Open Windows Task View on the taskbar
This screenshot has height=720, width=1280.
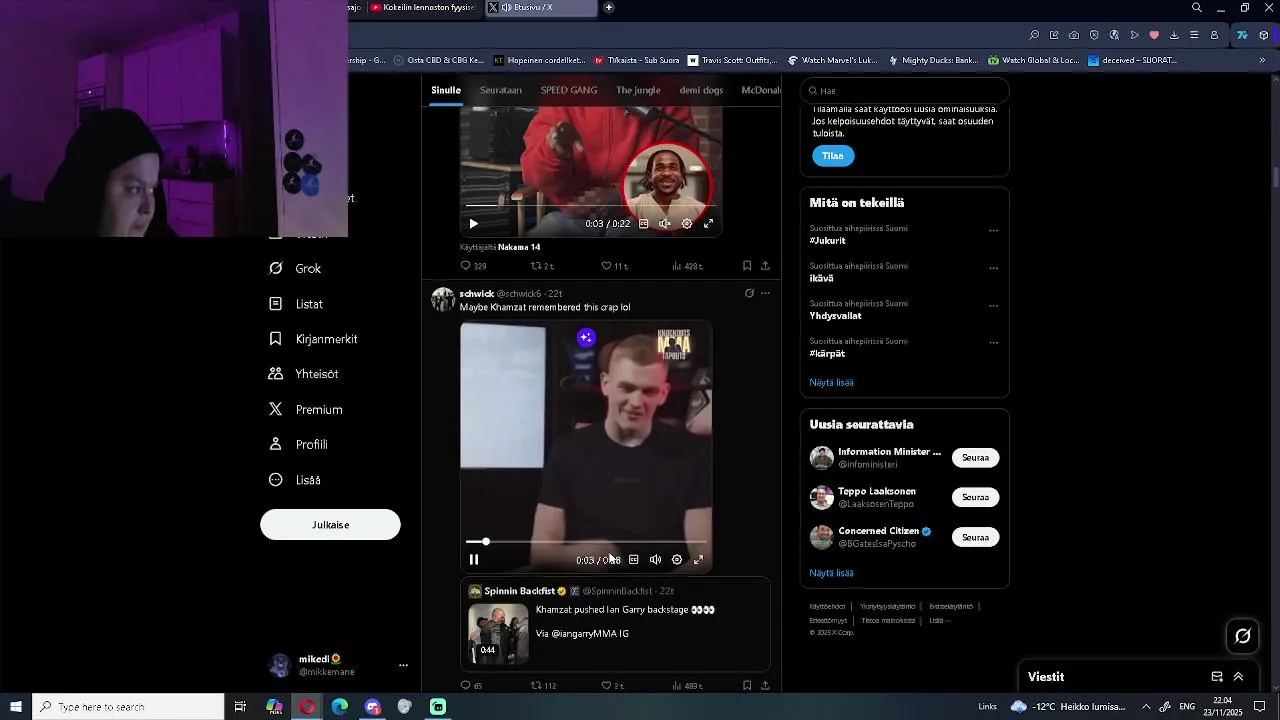pos(240,707)
